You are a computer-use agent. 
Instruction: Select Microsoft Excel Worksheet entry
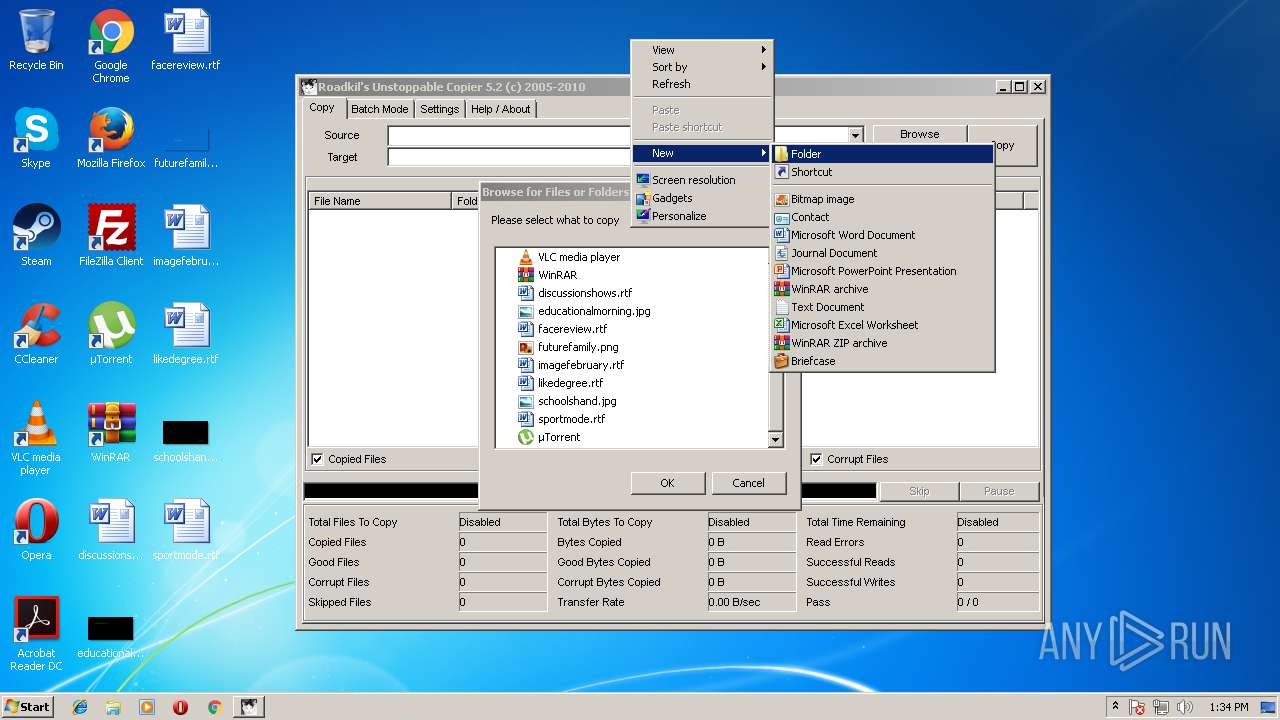(883, 325)
